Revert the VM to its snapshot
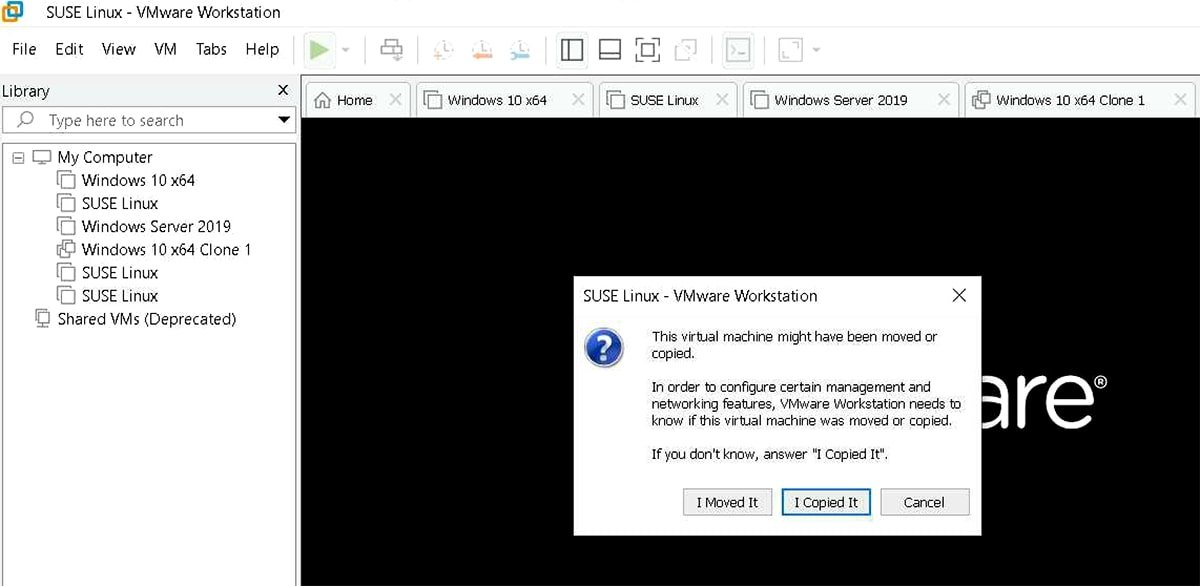Image resolution: width=1200 pixels, height=586 pixels. (482, 48)
